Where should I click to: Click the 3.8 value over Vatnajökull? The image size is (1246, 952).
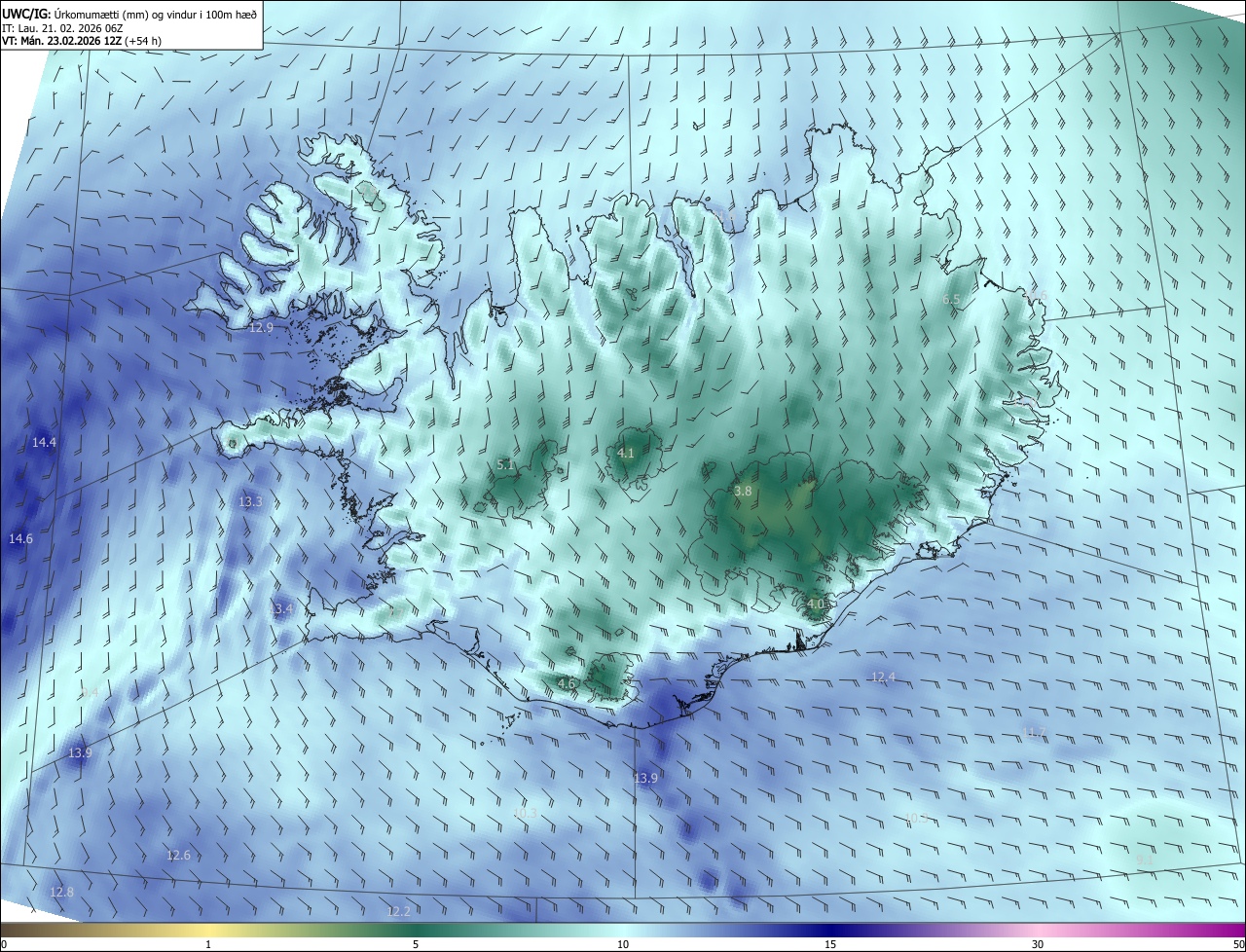(x=743, y=491)
